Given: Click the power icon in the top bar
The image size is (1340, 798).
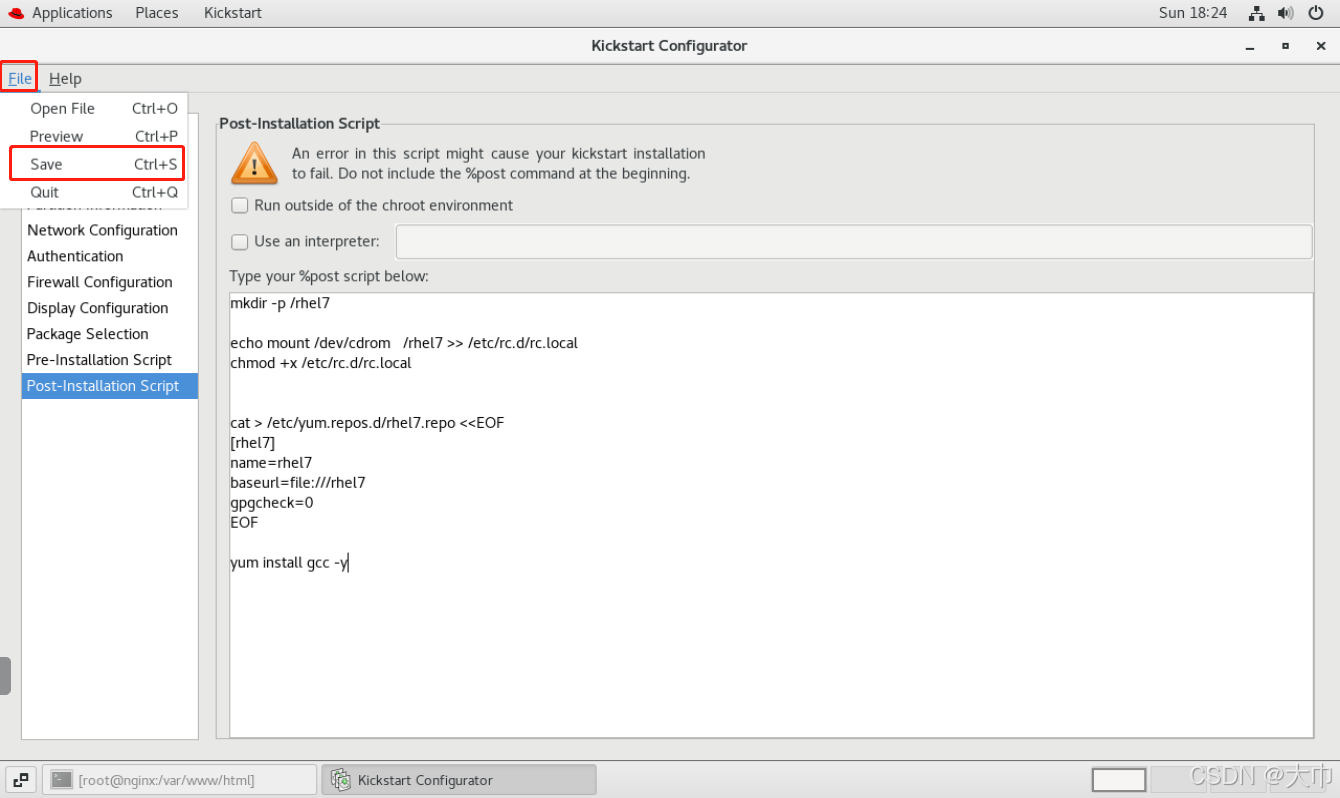Looking at the screenshot, I should [x=1316, y=13].
